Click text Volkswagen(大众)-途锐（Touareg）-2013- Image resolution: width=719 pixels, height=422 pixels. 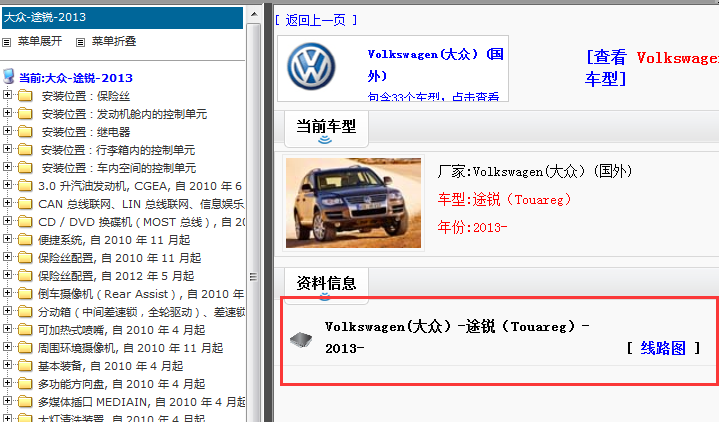(457, 337)
